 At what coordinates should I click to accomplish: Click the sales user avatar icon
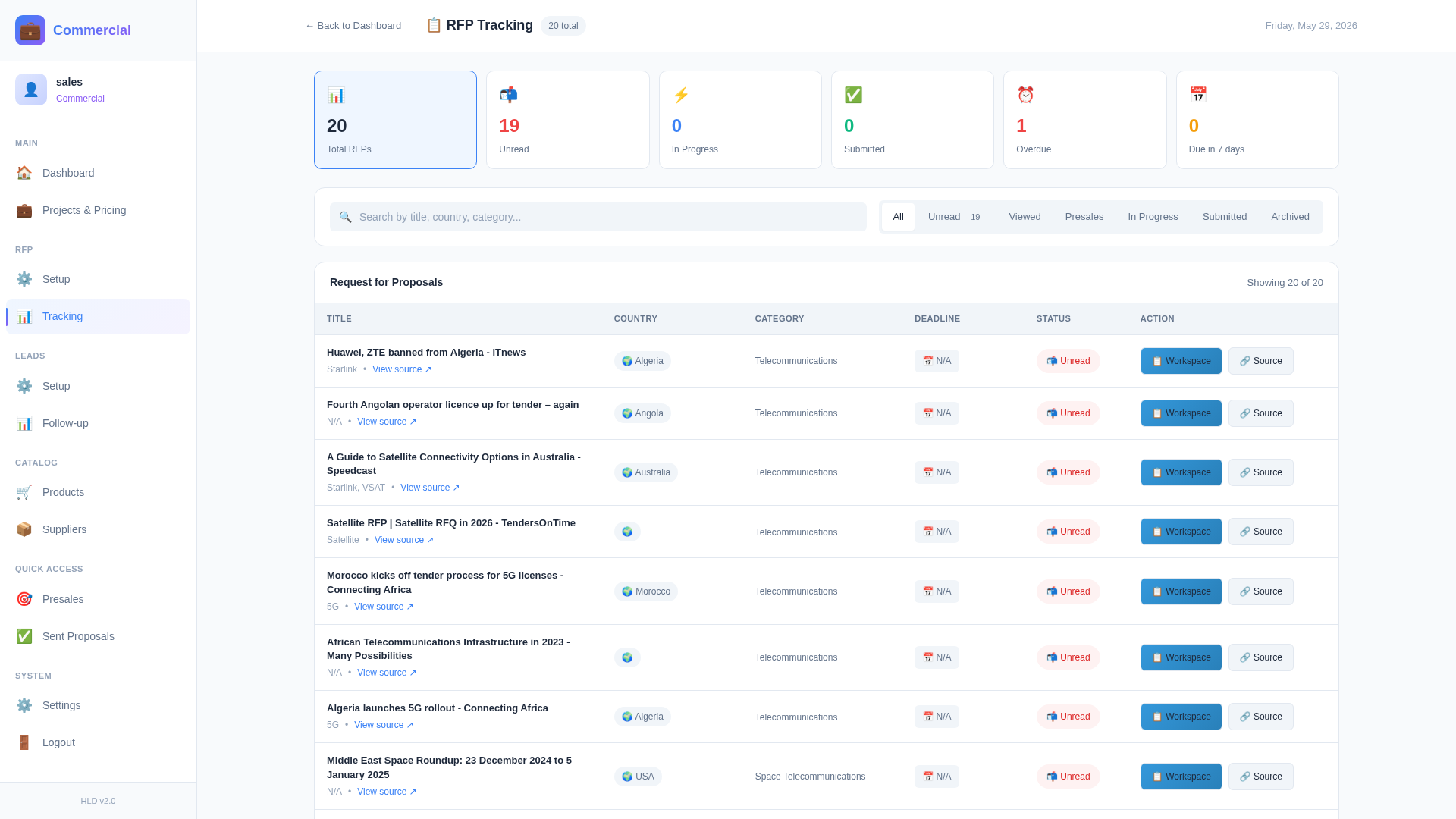(31, 89)
